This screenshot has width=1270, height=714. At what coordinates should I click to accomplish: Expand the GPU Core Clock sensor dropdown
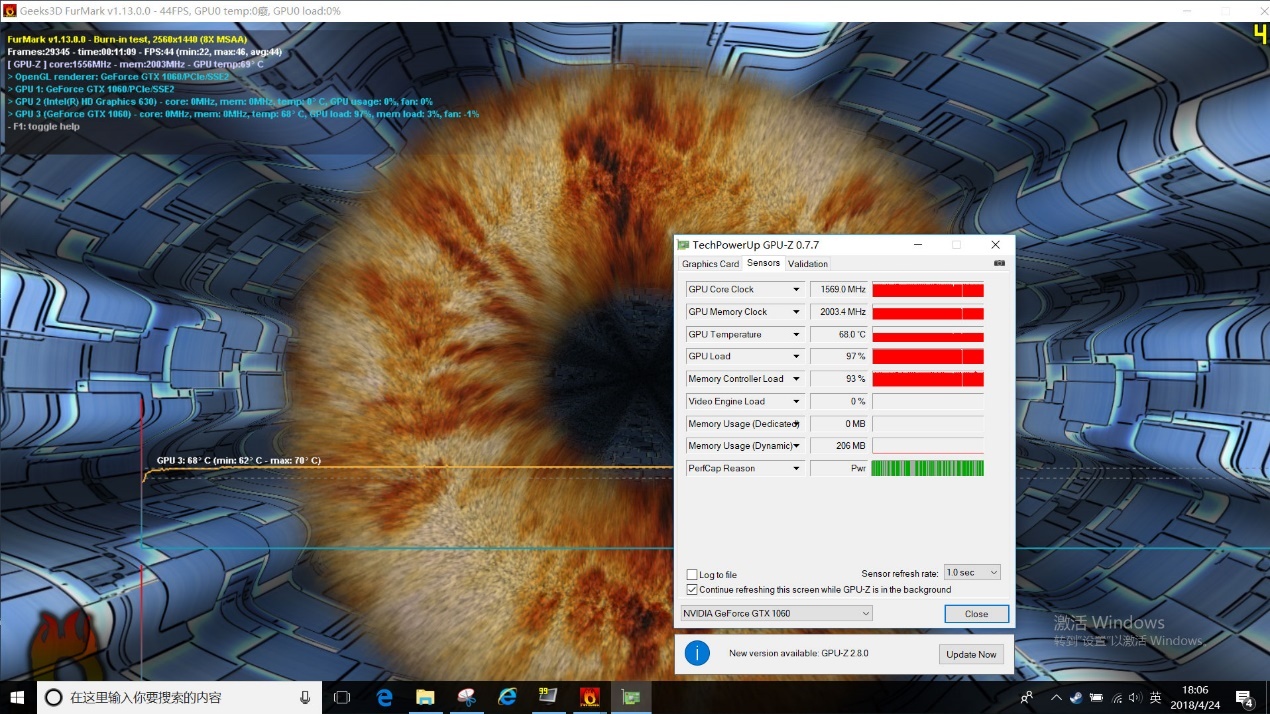(x=796, y=290)
